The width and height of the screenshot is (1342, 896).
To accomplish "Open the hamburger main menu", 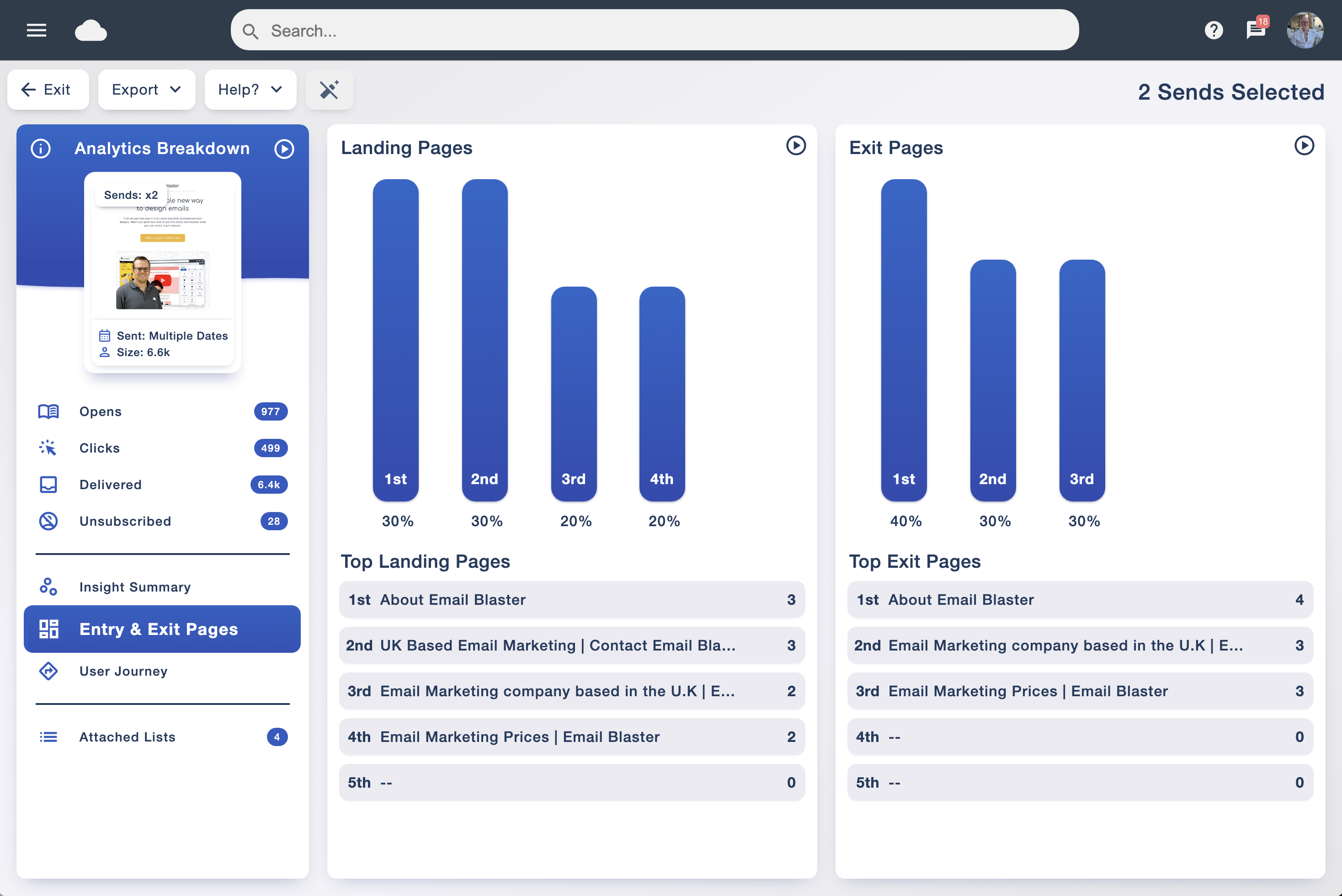I will coord(37,30).
